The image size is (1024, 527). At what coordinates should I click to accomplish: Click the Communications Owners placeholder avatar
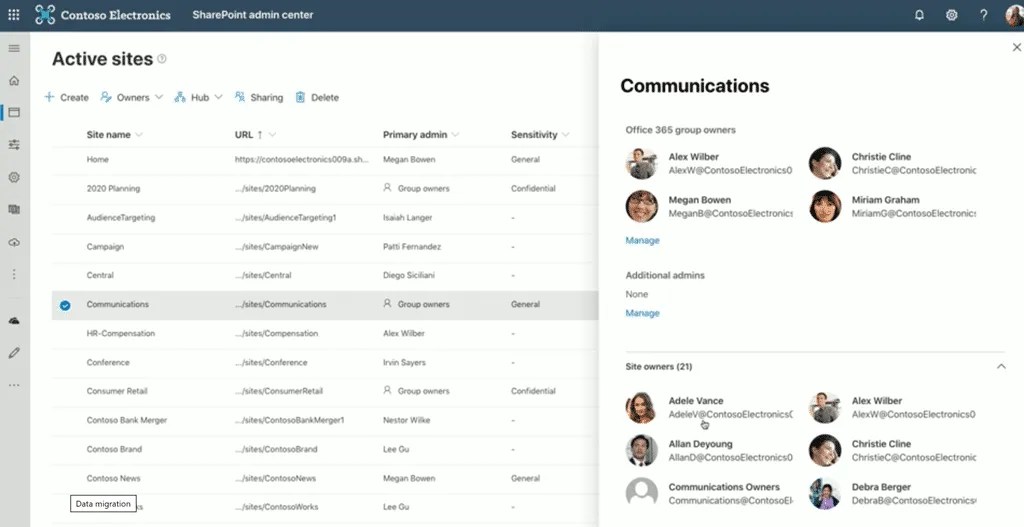click(641, 493)
